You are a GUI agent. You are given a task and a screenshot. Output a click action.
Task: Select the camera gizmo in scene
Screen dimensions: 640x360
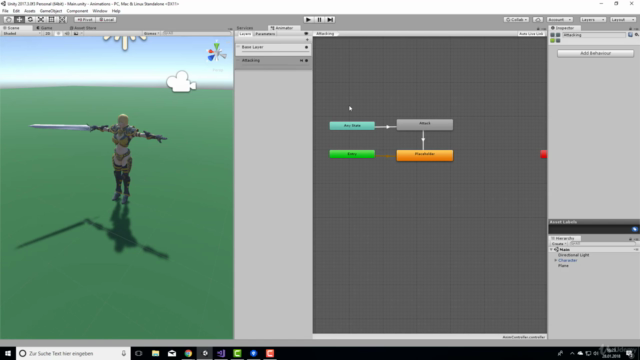coord(181,82)
